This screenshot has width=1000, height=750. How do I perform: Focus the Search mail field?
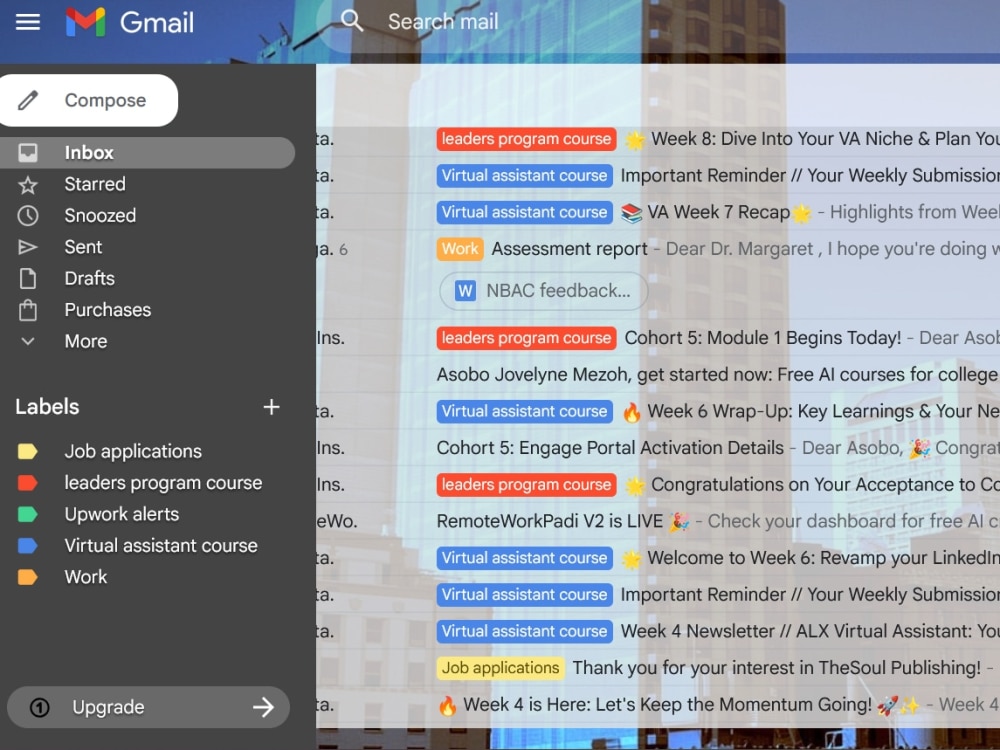click(x=657, y=22)
